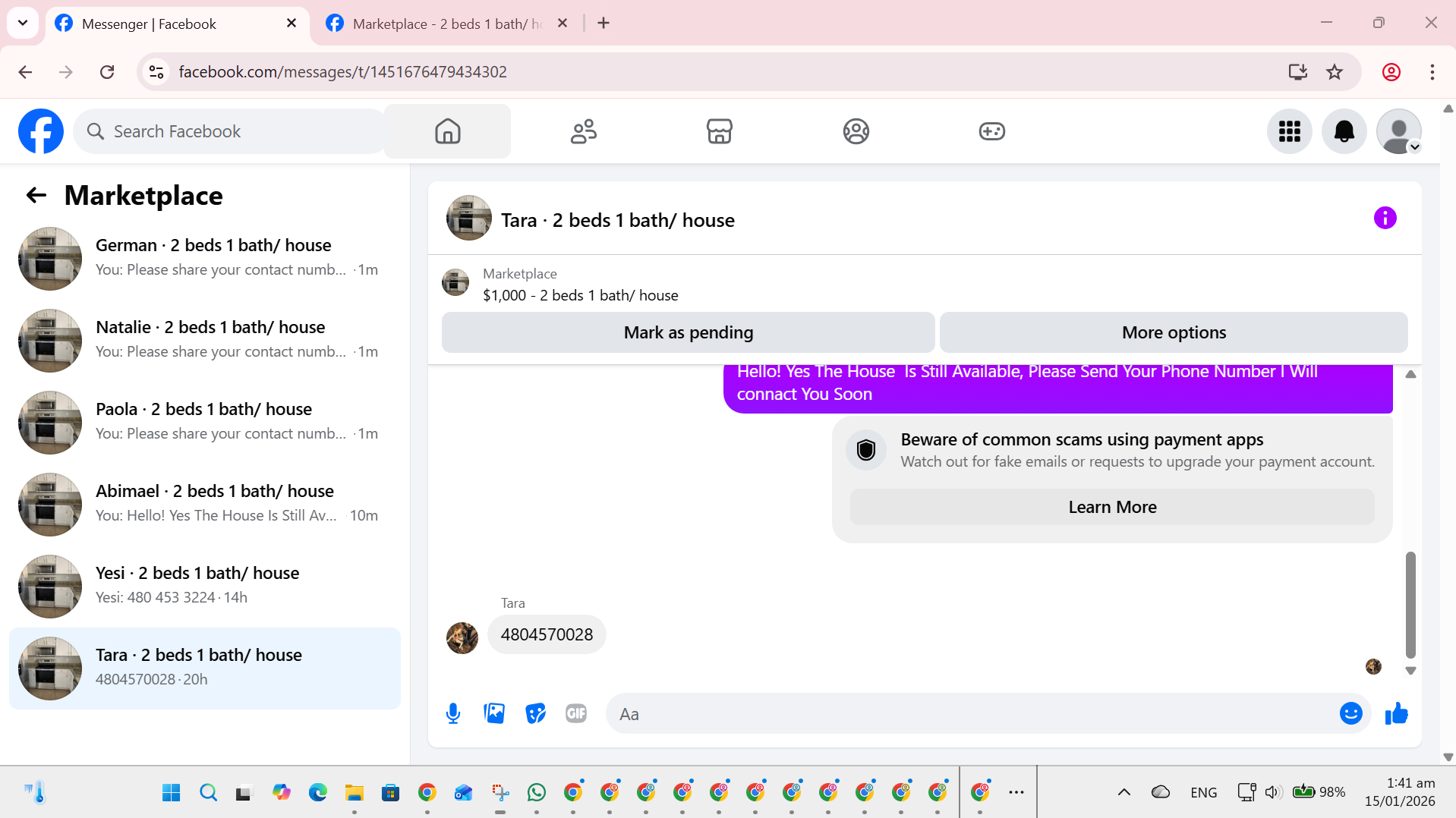Click Tara's phone number message 4804570028
The height and width of the screenshot is (818, 1456).
point(547,635)
